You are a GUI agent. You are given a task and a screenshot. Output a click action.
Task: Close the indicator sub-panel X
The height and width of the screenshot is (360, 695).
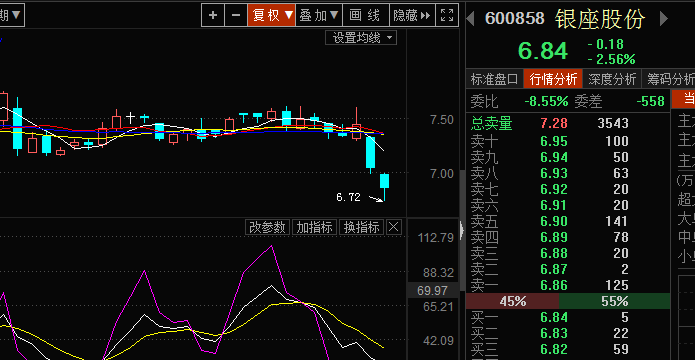[394, 227]
